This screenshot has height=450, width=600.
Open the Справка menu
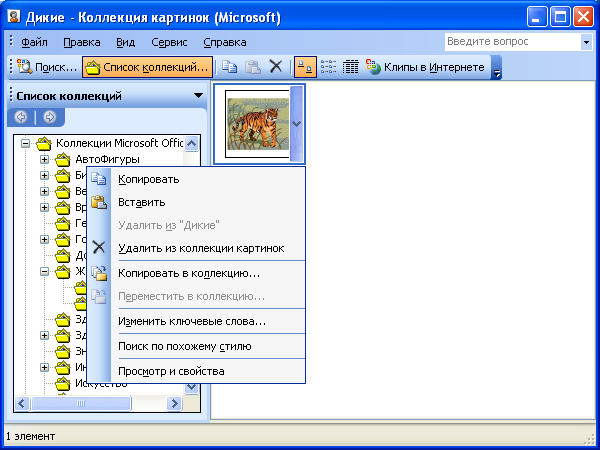click(225, 42)
